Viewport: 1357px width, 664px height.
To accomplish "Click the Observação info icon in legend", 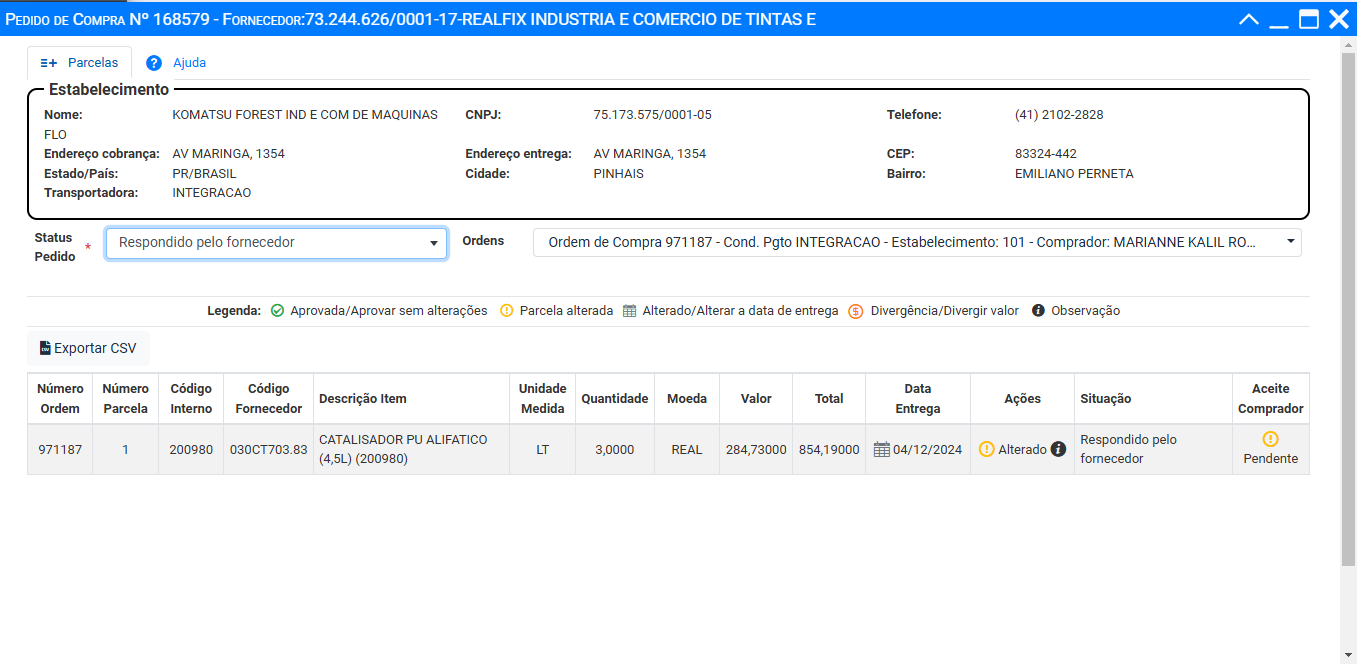I will [x=1038, y=311].
